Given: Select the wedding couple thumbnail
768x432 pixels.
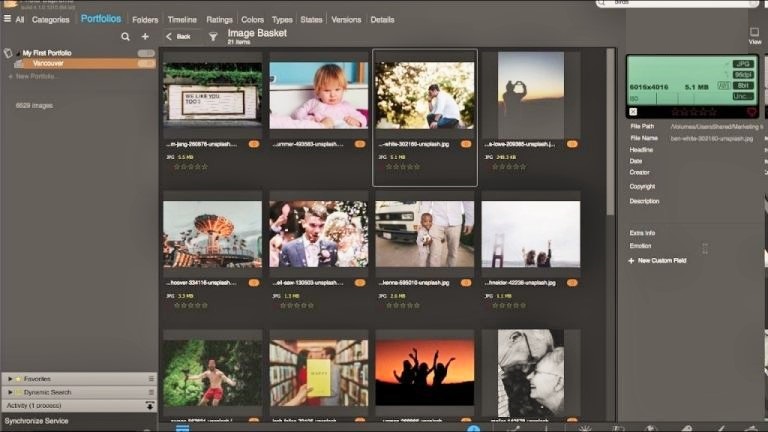Looking at the screenshot, I should [319, 234].
